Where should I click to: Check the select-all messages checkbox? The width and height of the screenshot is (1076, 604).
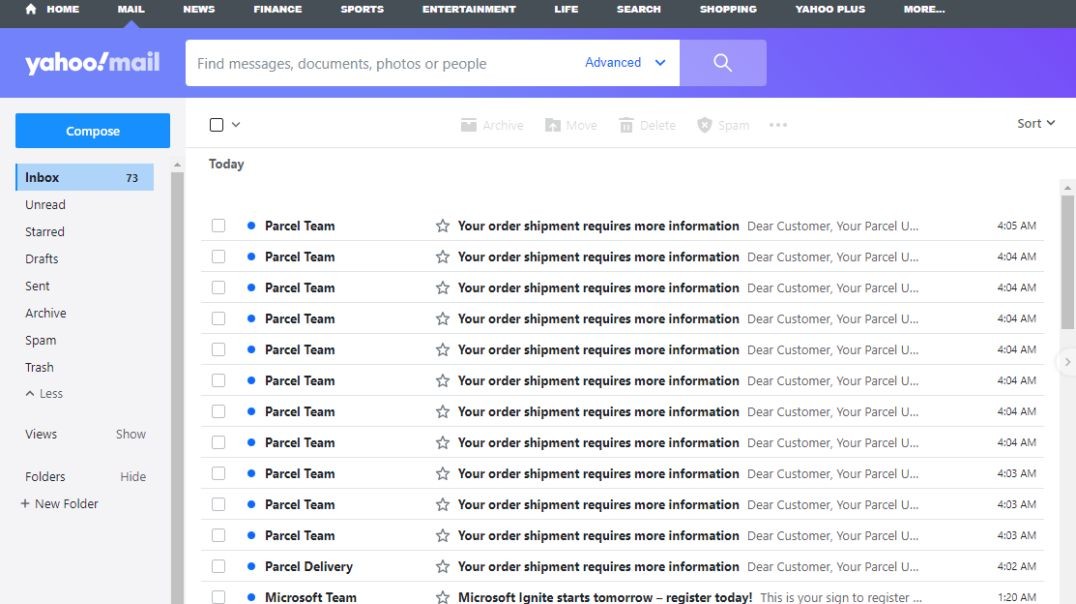tap(215, 123)
